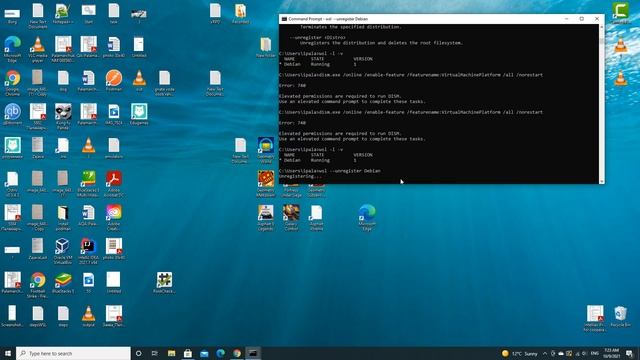Image resolution: width=640 pixels, height=360 pixels.
Task: Open the notification center icon
Action: pos(629,353)
